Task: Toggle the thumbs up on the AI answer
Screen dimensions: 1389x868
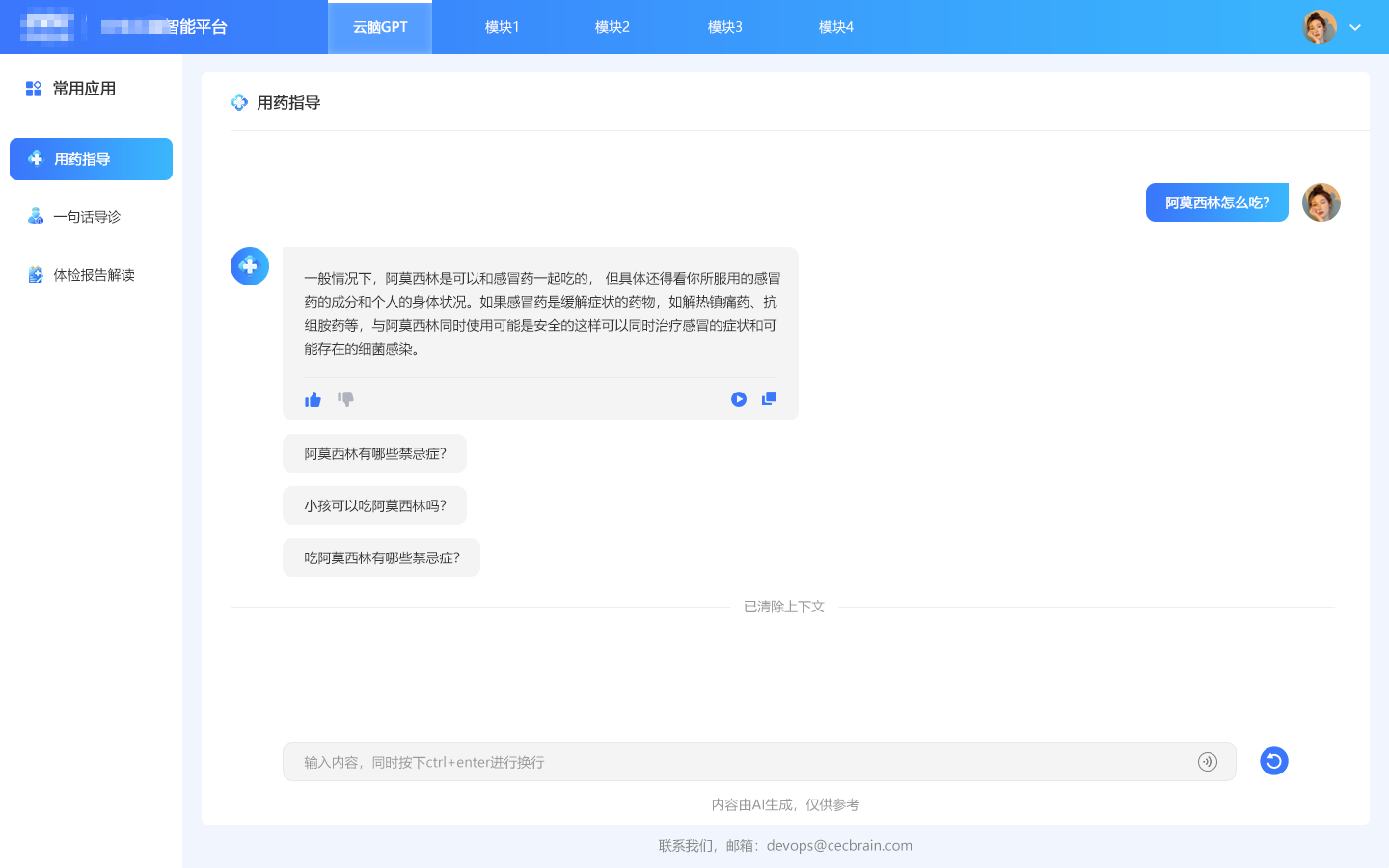Action: point(313,398)
